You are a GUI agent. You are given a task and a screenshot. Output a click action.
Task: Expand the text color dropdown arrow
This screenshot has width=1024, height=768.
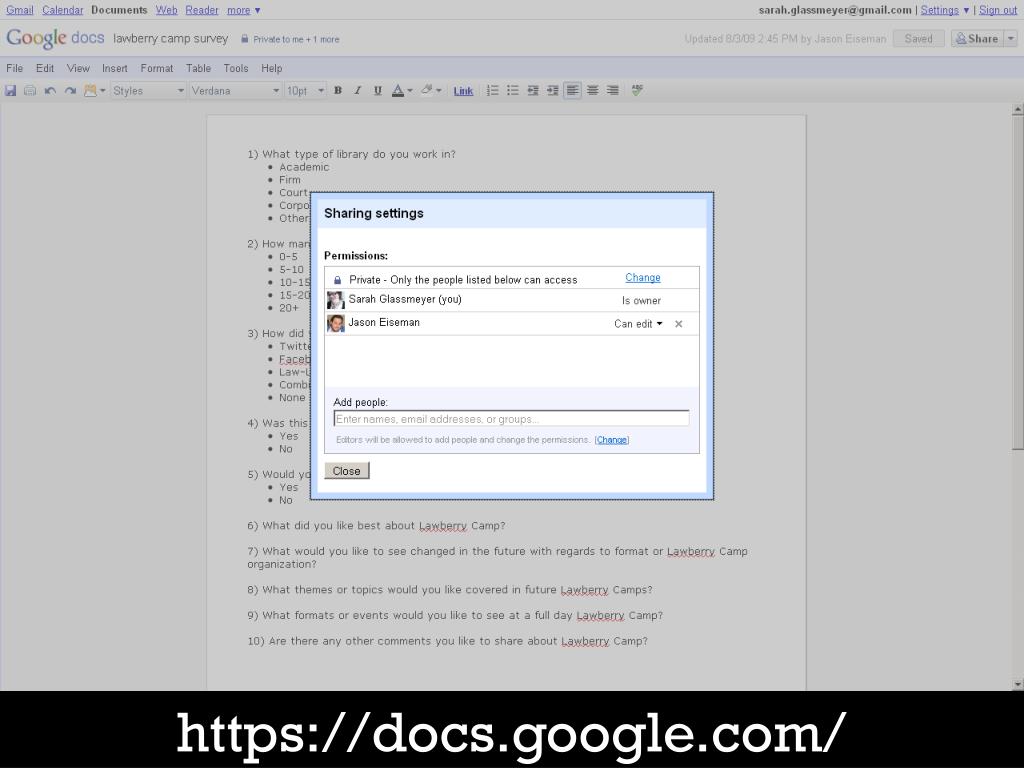coord(409,91)
